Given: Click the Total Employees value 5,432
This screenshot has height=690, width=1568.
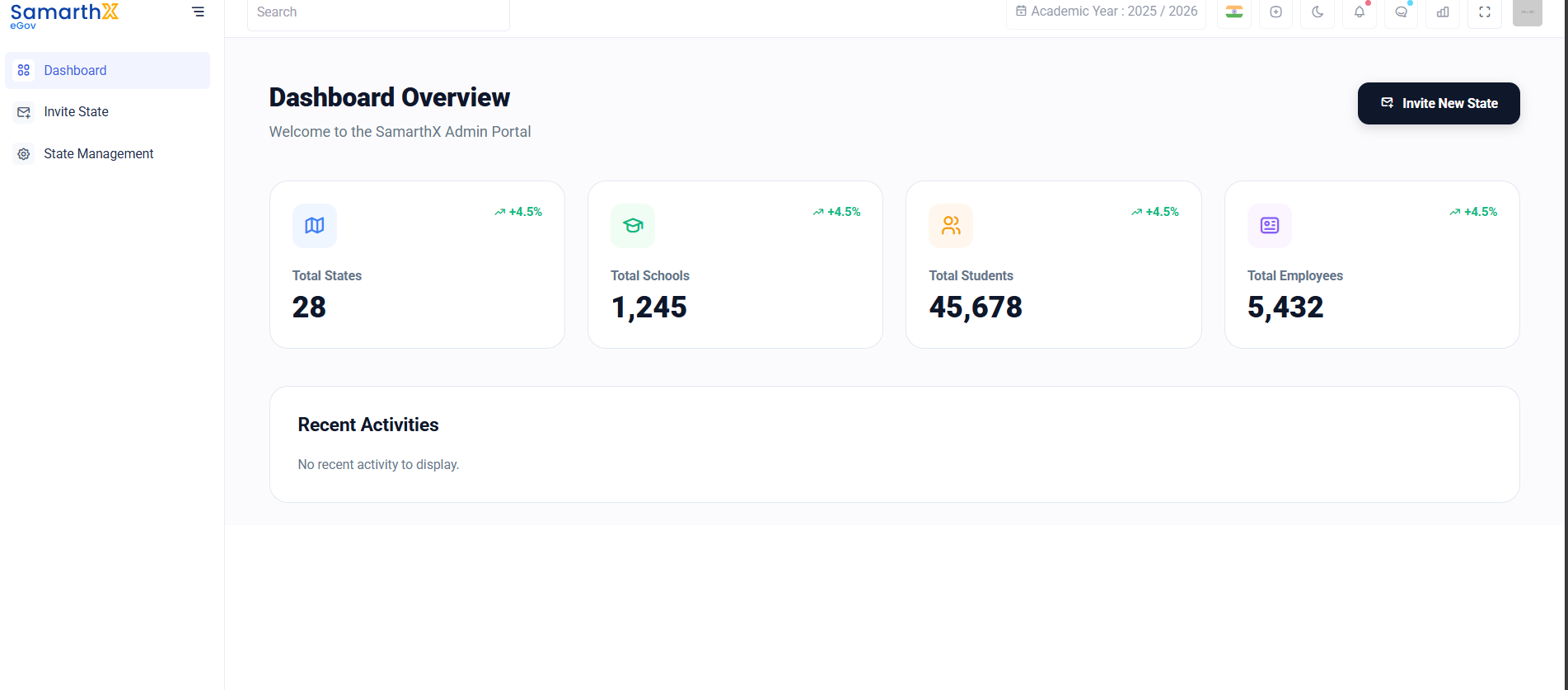Looking at the screenshot, I should [1285, 307].
